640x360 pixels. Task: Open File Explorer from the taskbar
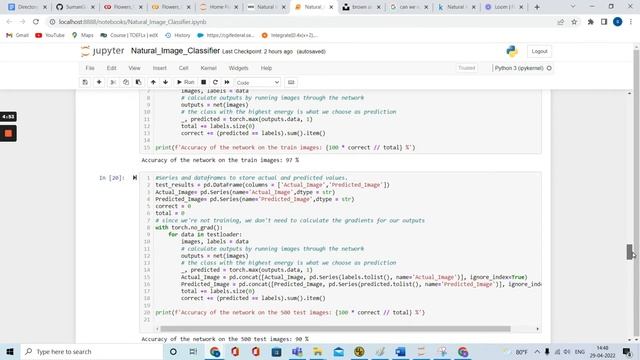[x=318, y=351]
